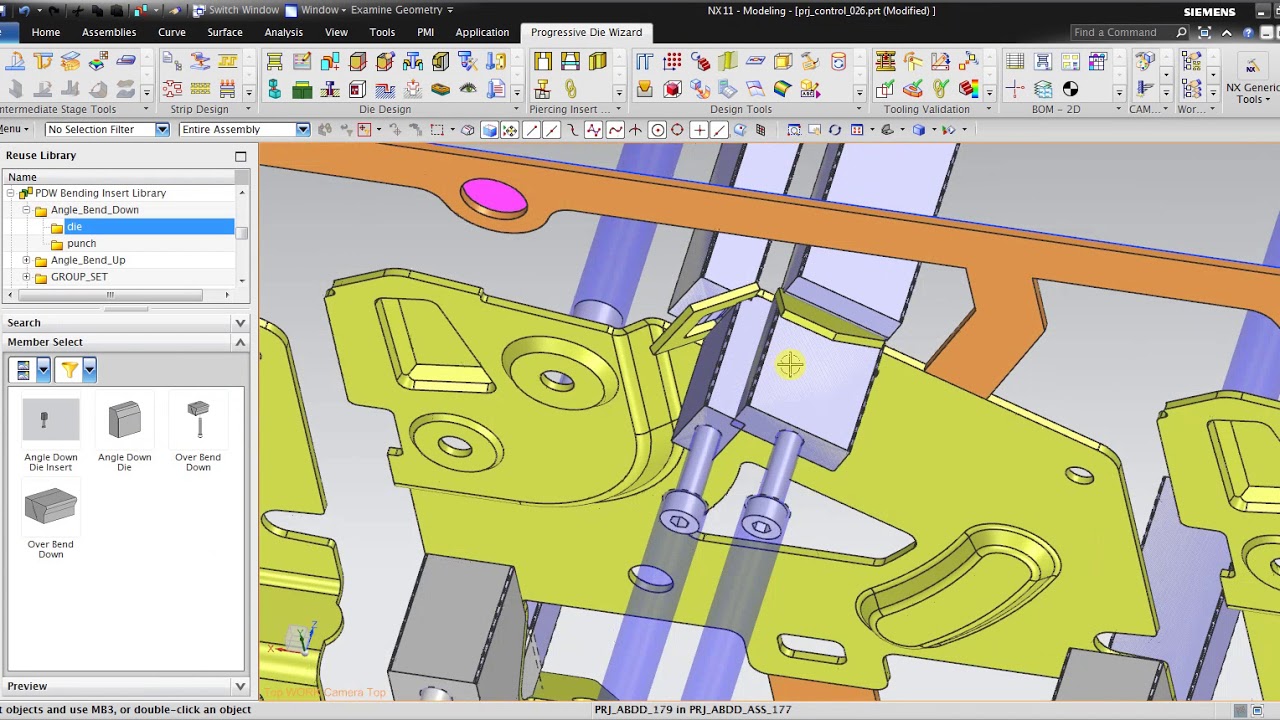The width and height of the screenshot is (1280, 720).
Task: Switch to the Assemblies tab
Action: click(x=109, y=32)
